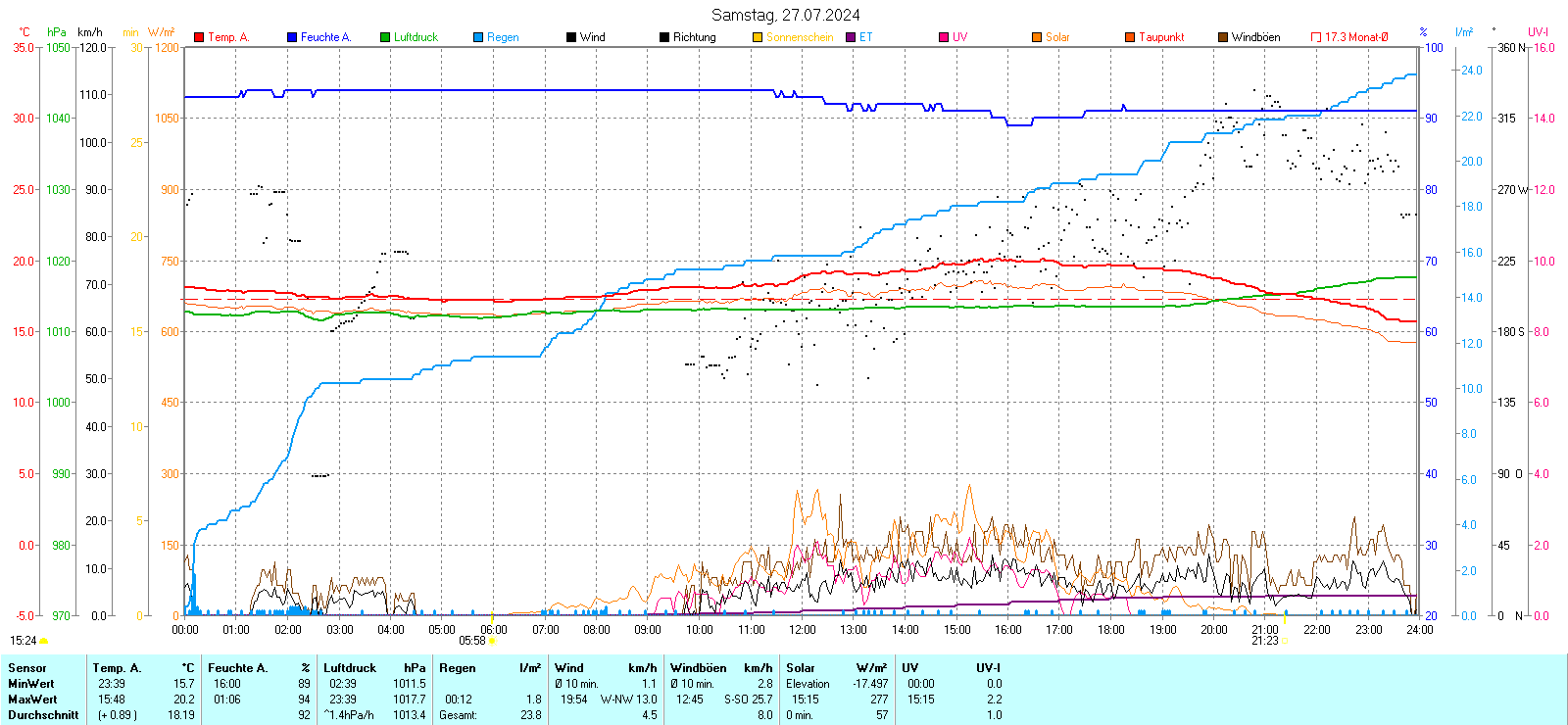
Task: Click the purple ET legend square
Action: [851, 37]
